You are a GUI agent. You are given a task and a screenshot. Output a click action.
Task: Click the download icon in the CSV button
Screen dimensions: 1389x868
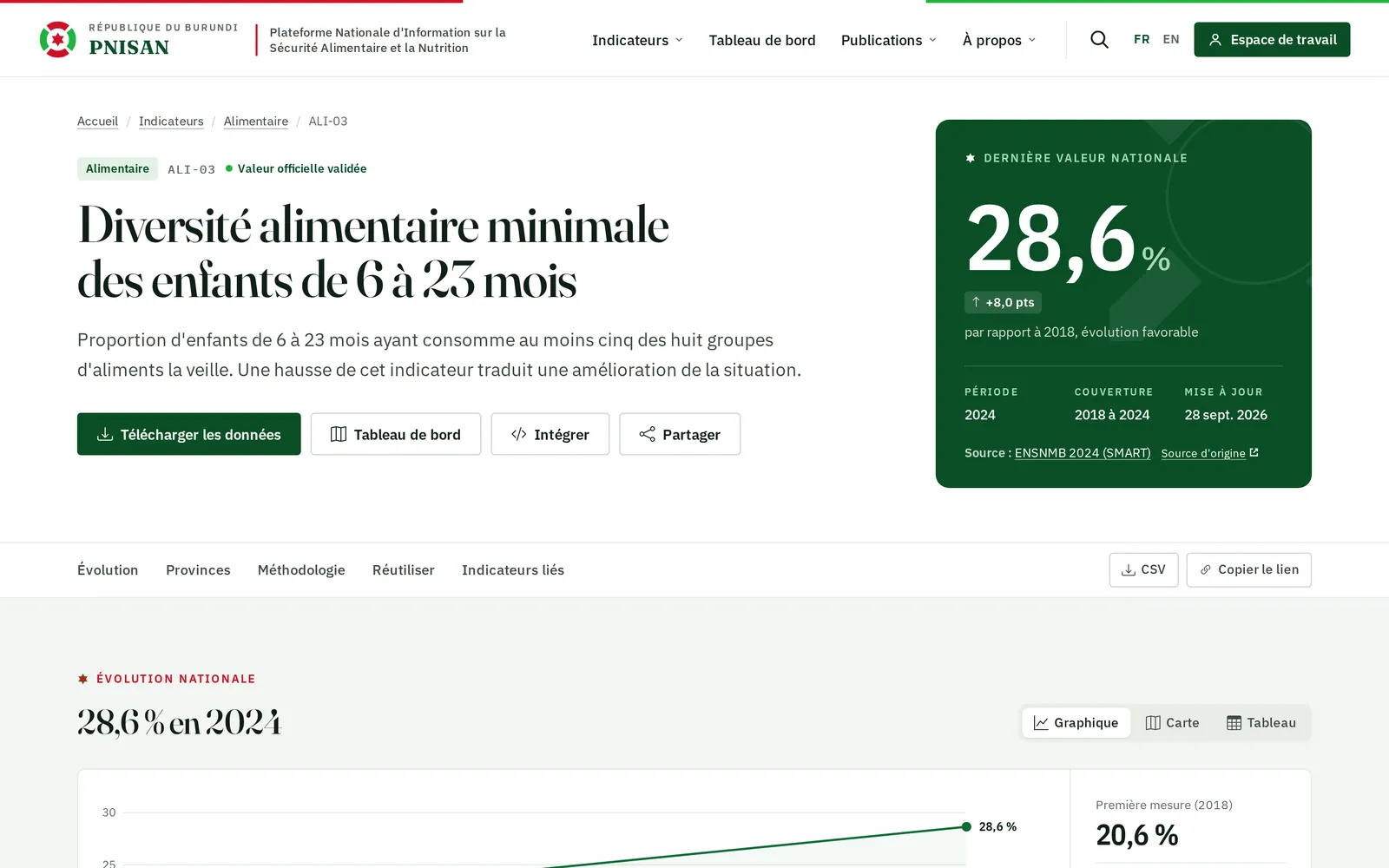[1129, 570]
